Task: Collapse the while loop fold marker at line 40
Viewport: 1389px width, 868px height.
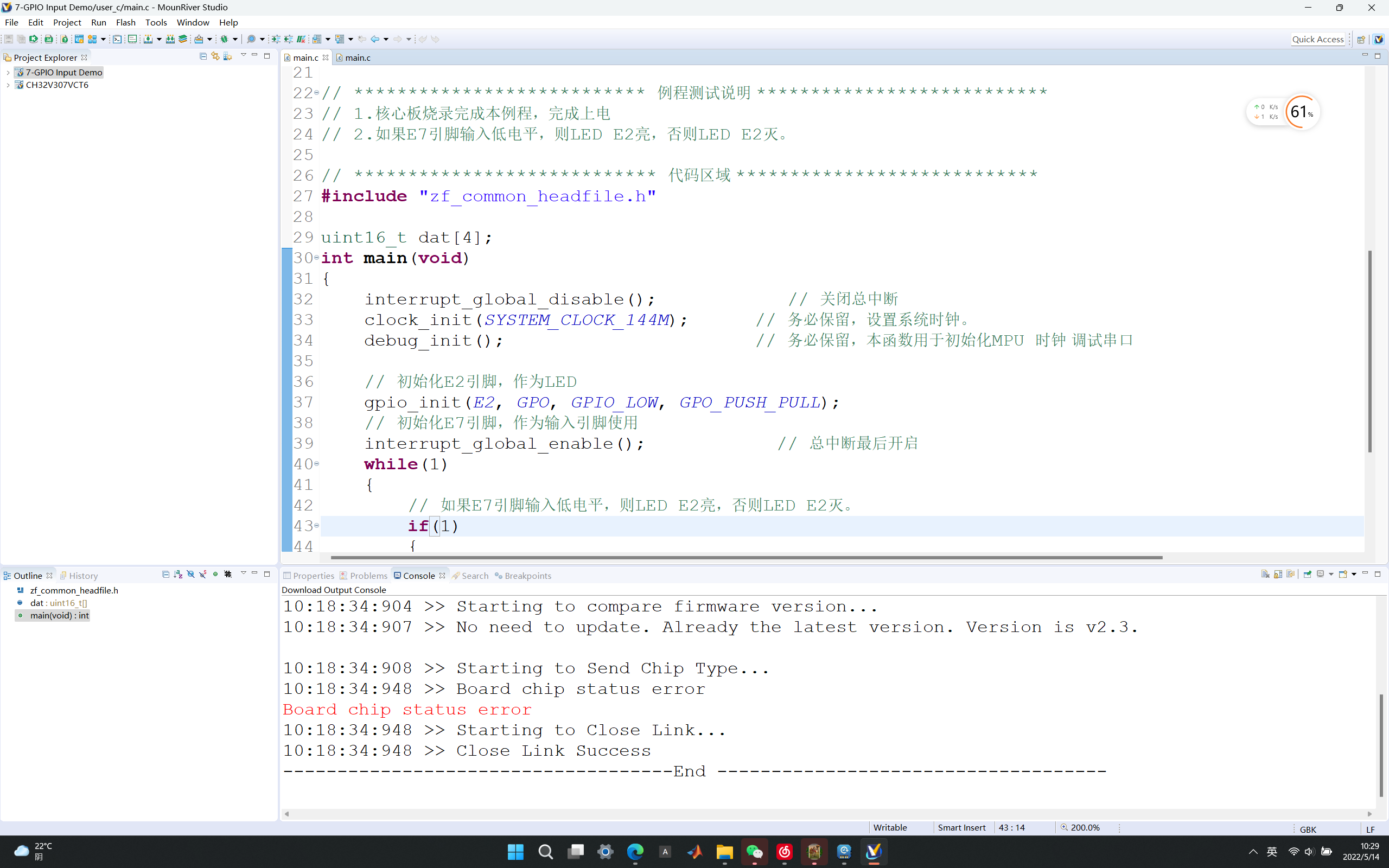Action: [317, 464]
